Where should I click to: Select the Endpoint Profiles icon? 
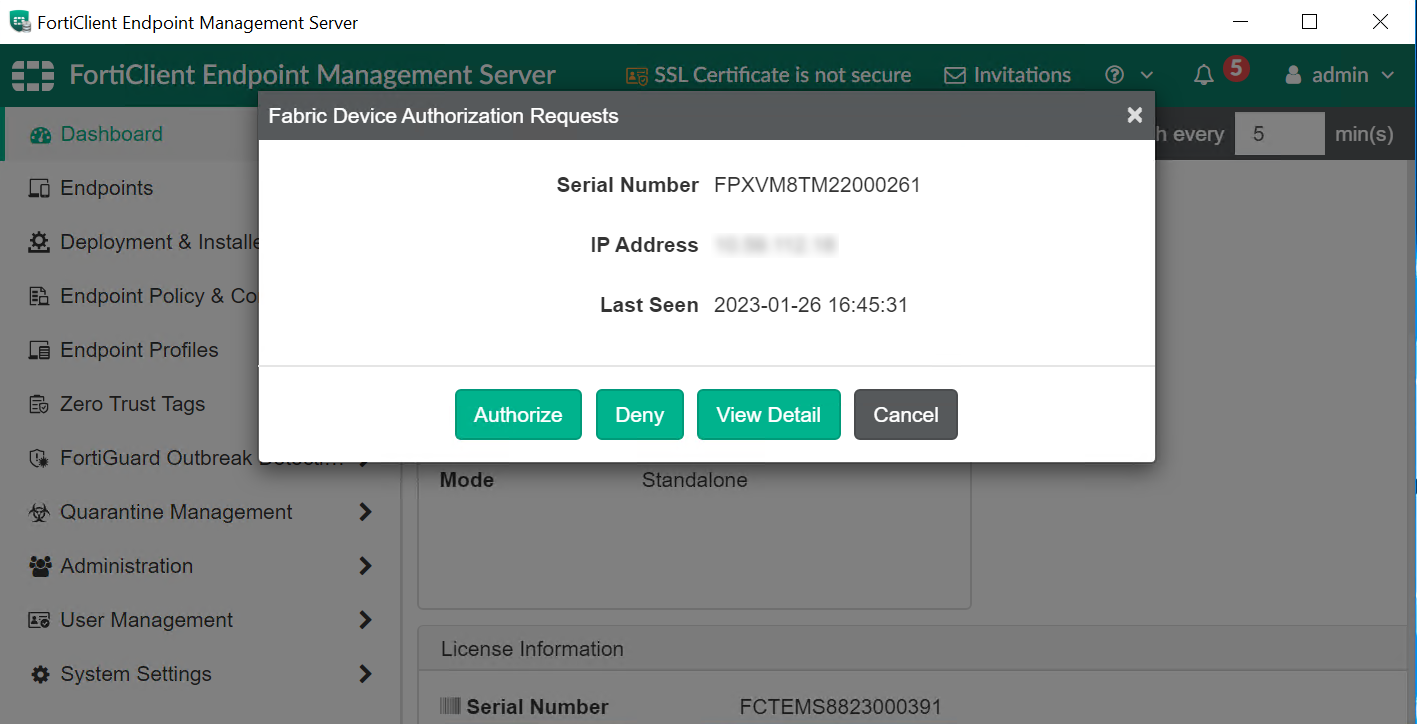[39, 349]
